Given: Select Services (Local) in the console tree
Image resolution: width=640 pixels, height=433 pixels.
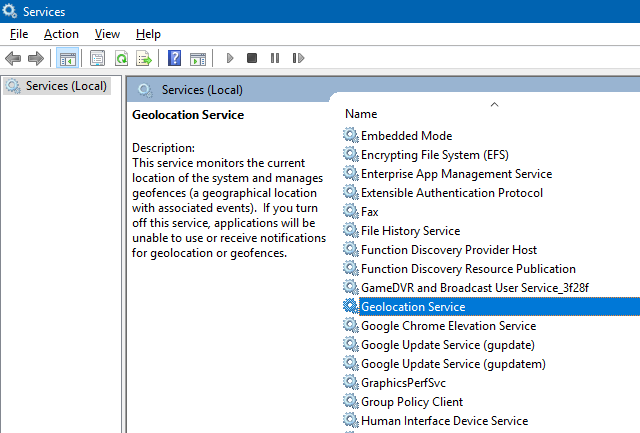Looking at the screenshot, I should pyautogui.click(x=66, y=86).
